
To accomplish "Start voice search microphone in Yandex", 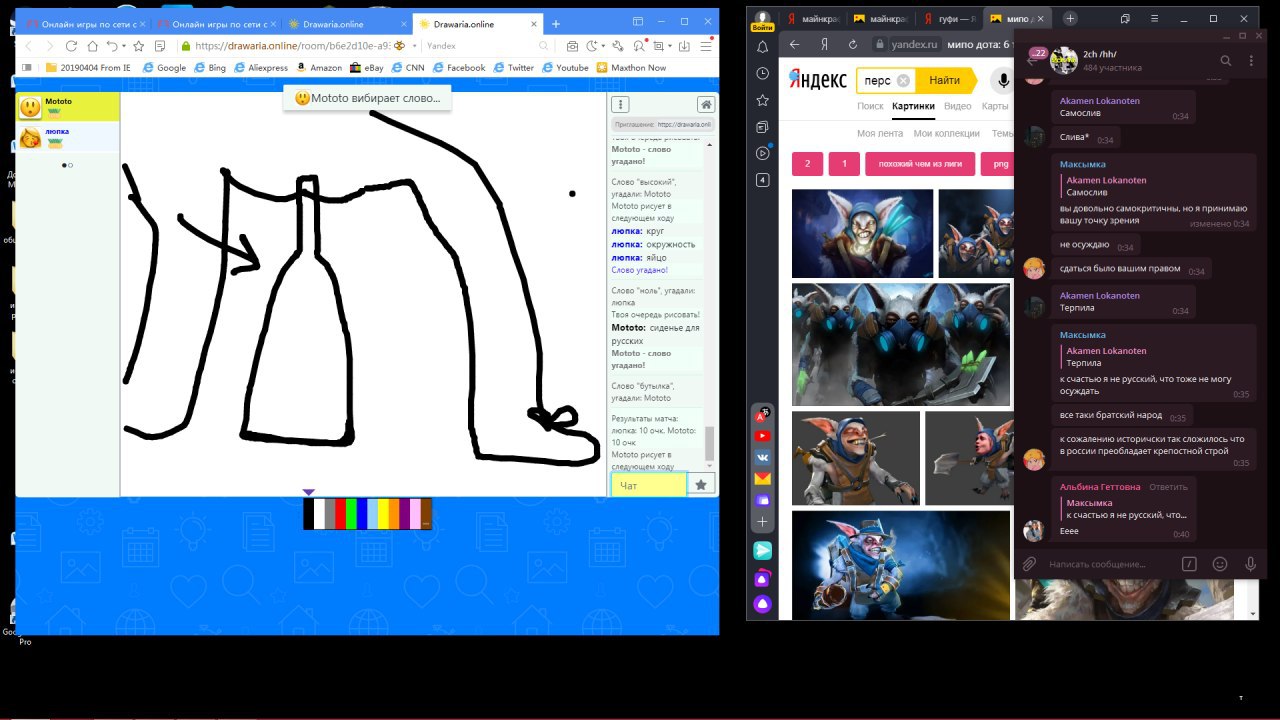I will pyautogui.click(x=1002, y=80).
